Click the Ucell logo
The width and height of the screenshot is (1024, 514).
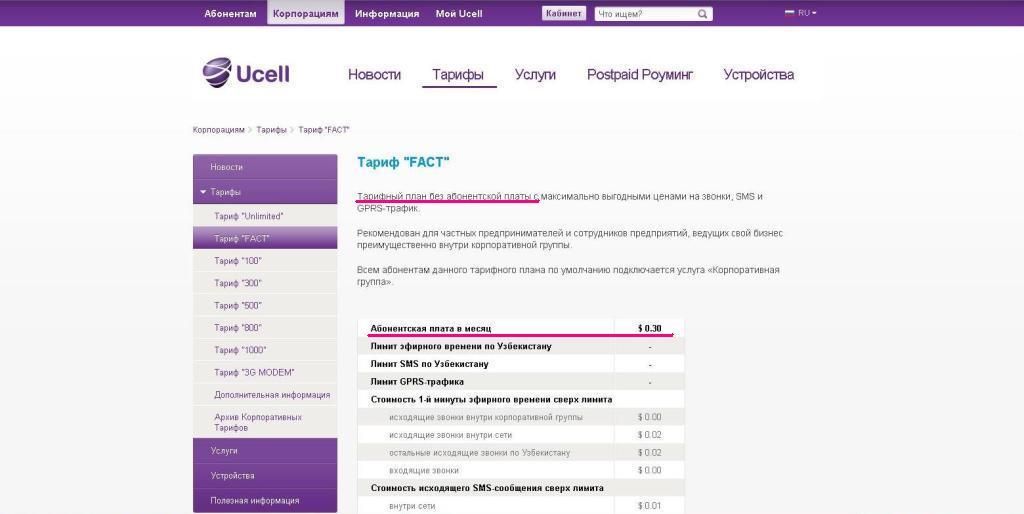point(246,73)
